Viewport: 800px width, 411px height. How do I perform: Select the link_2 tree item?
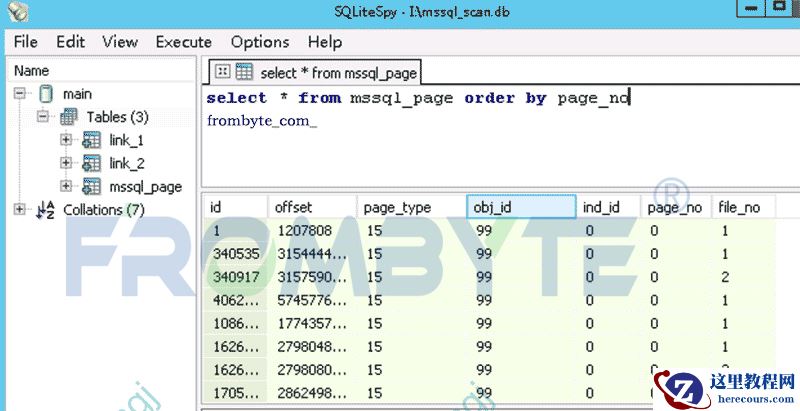coord(127,163)
